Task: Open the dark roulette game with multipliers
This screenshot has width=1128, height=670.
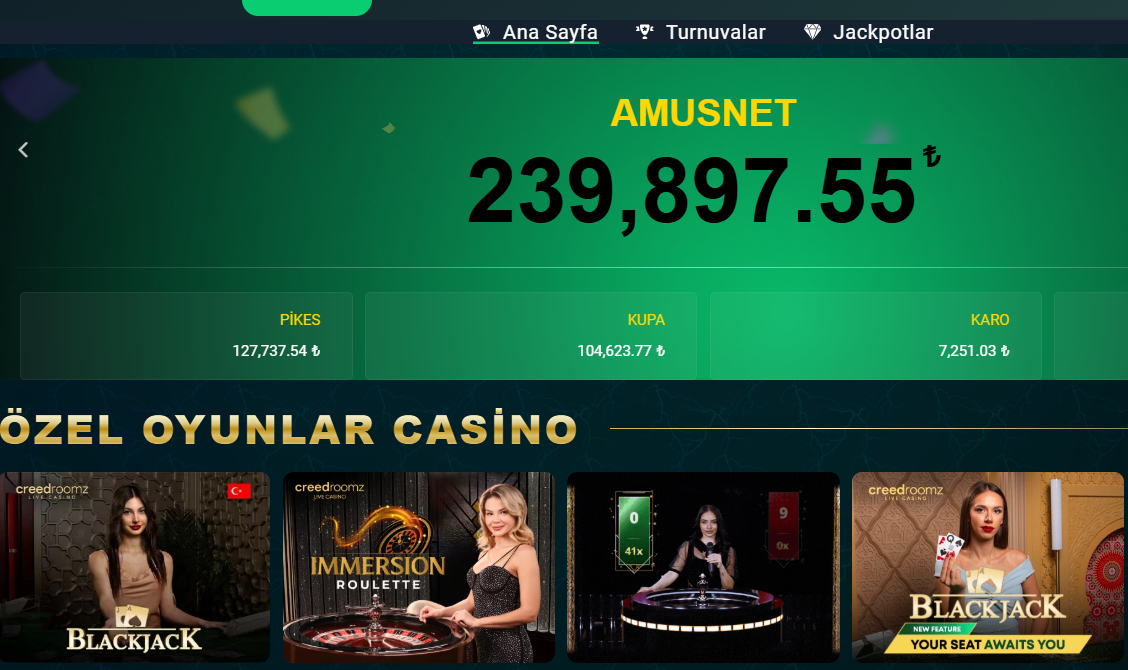Action: click(x=704, y=567)
